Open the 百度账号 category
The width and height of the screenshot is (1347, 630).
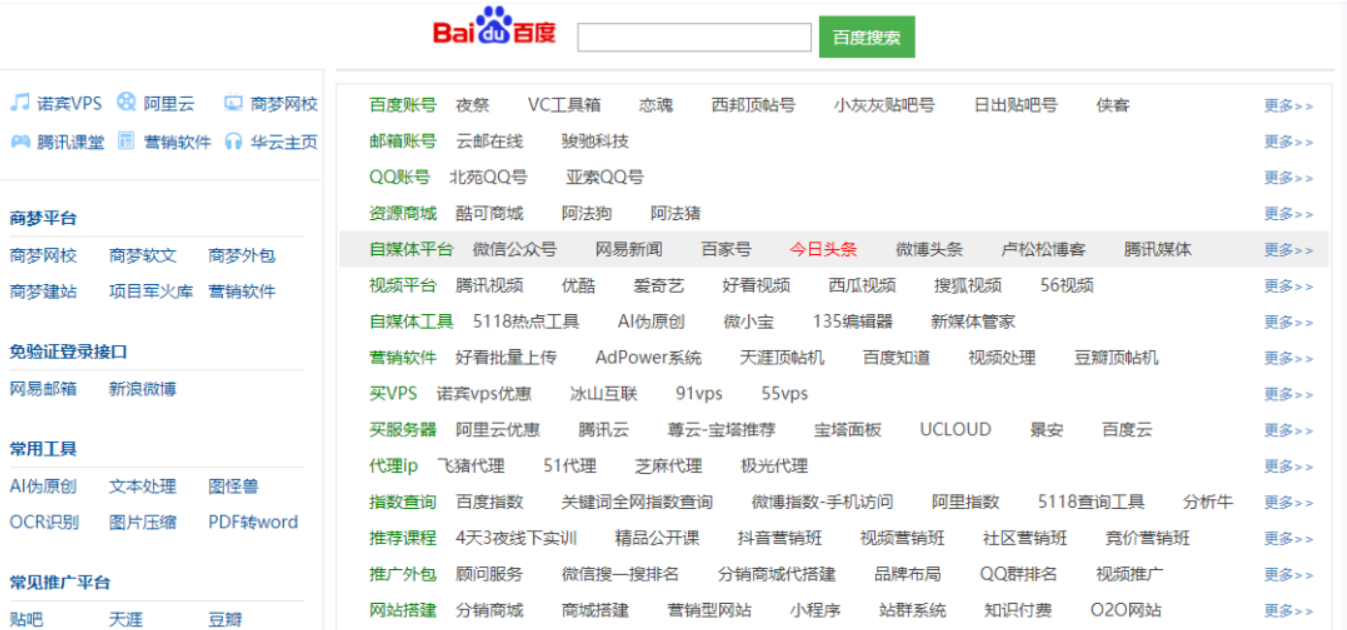[x=403, y=105]
